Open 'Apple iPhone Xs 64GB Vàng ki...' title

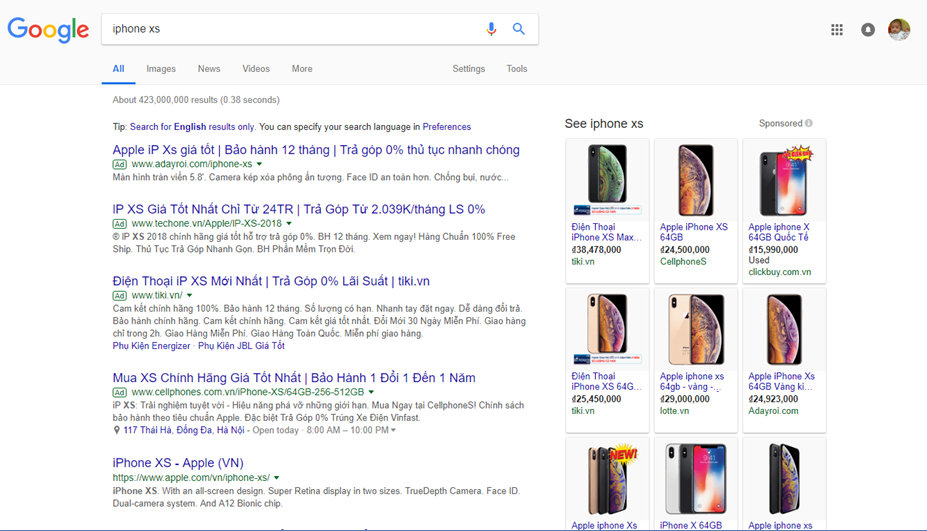coord(782,381)
